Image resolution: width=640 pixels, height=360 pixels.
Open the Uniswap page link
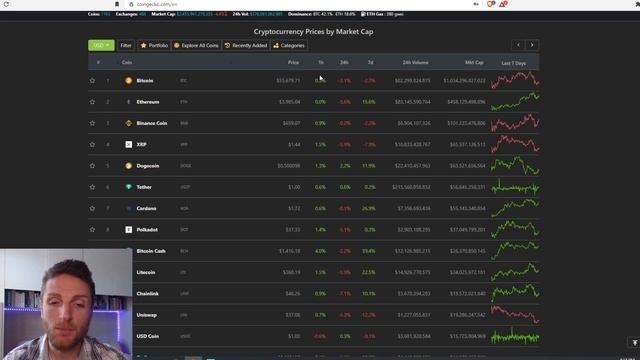coord(147,315)
